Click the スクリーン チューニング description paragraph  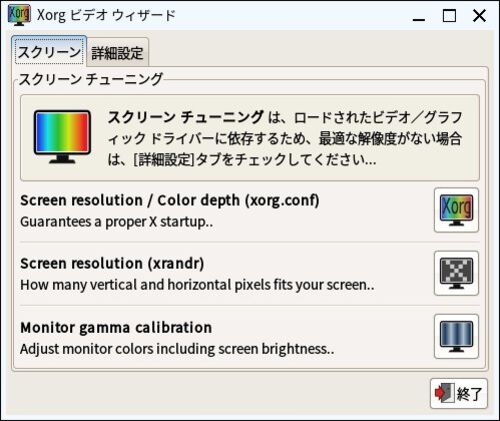tap(285, 138)
